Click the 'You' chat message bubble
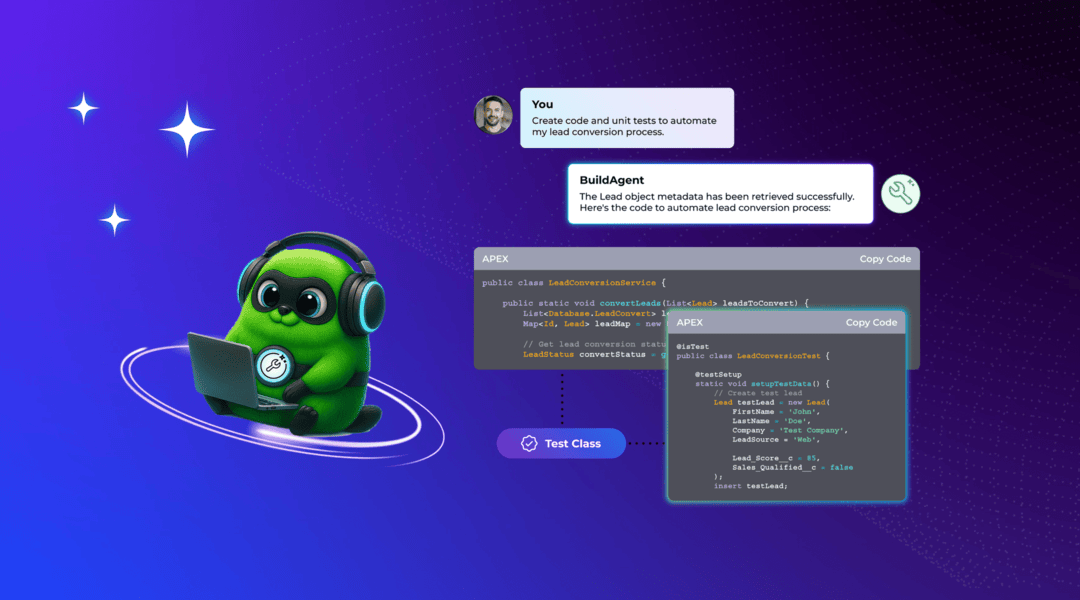This screenshot has width=1080, height=600. pyautogui.click(x=627, y=118)
